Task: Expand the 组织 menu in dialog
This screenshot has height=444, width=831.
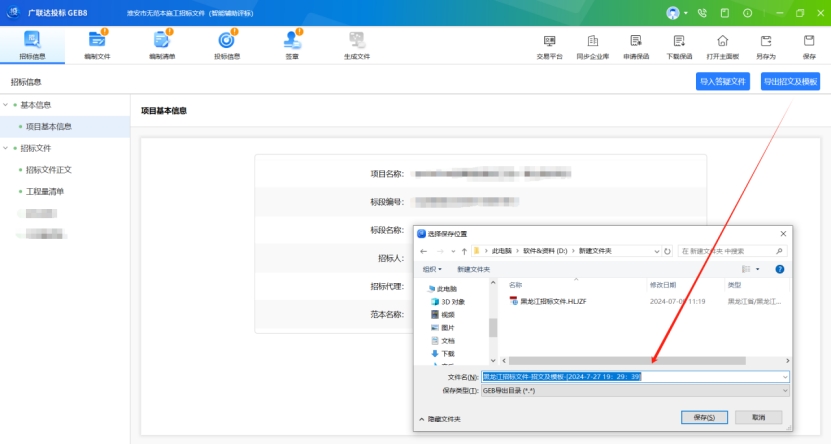Action: click(433, 269)
